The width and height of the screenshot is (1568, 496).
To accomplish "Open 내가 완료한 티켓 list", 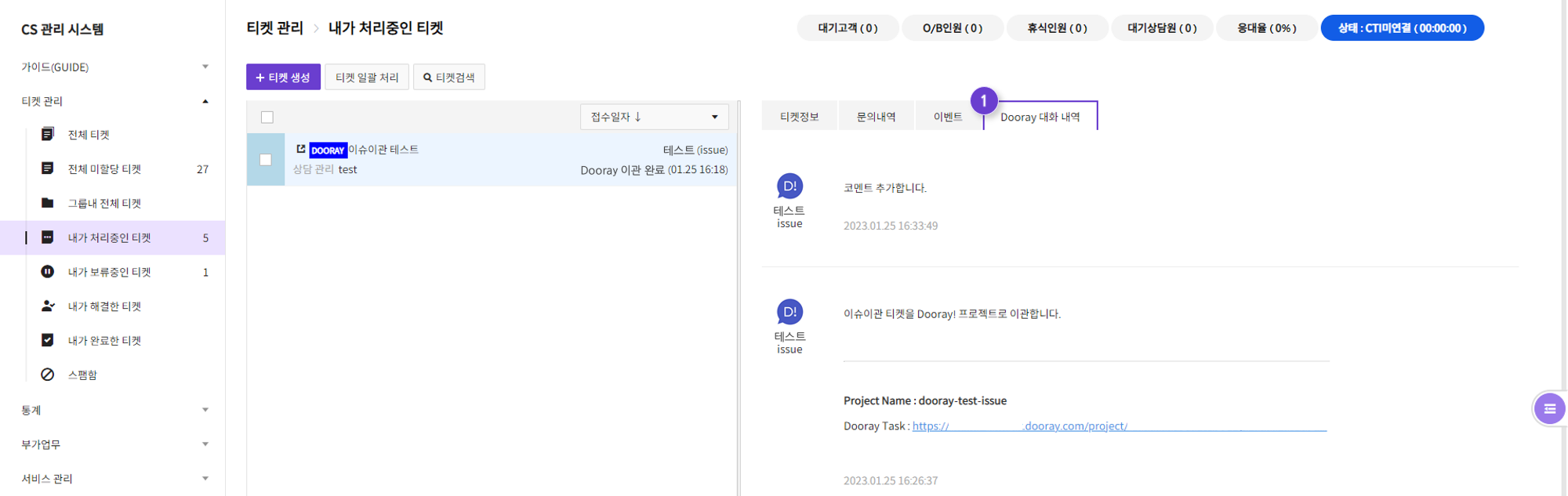I will pos(104,340).
